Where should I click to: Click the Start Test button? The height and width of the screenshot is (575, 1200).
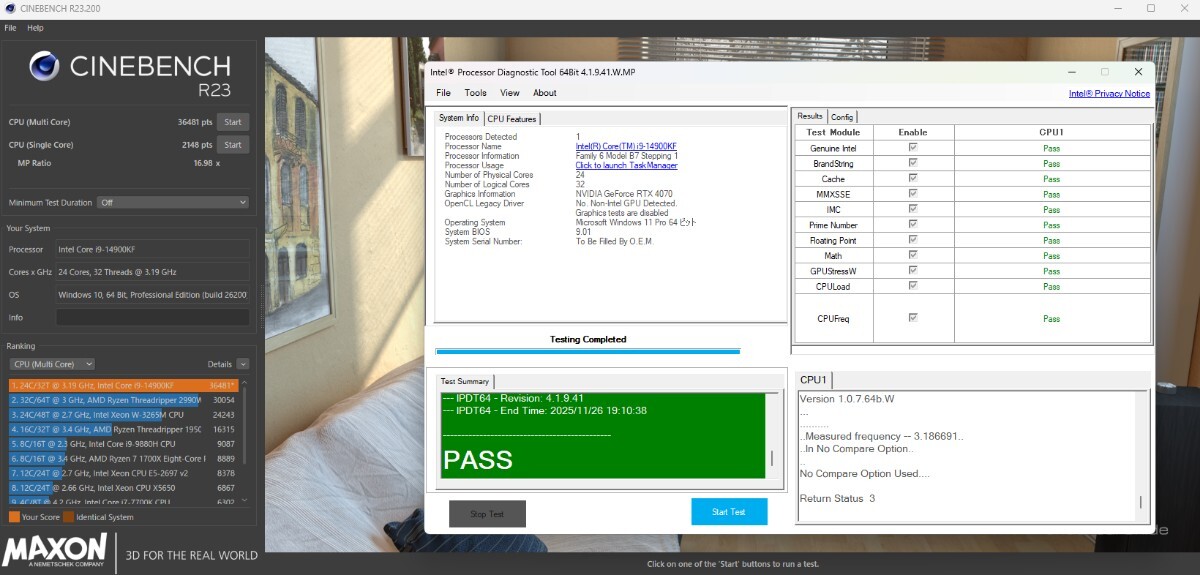(729, 511)
